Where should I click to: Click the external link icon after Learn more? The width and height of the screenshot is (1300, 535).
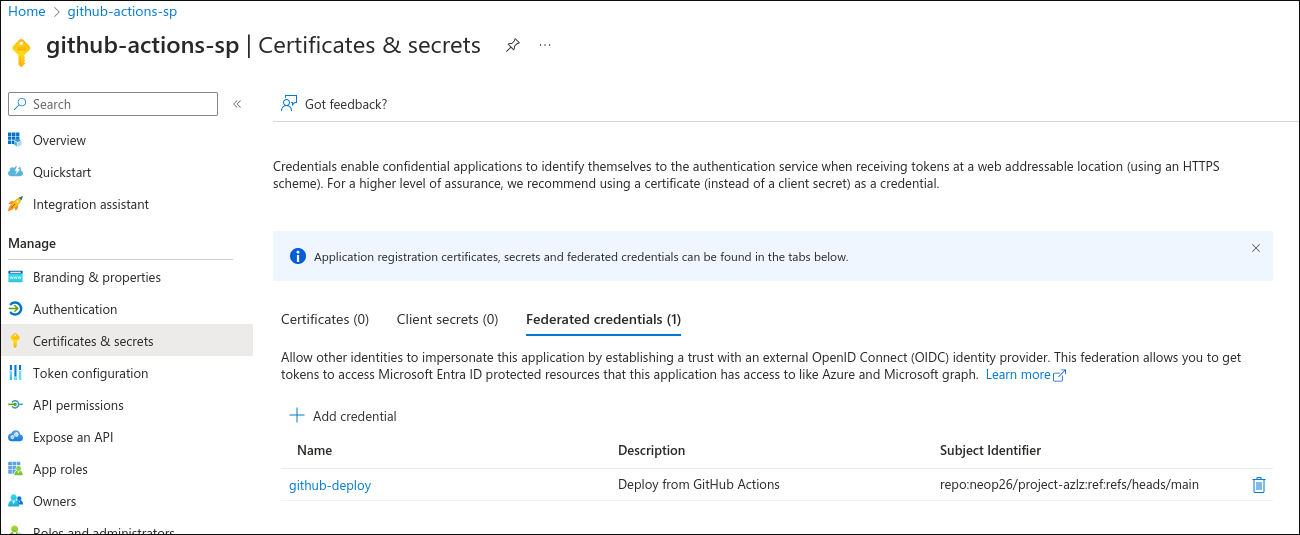pos(1060,376)
